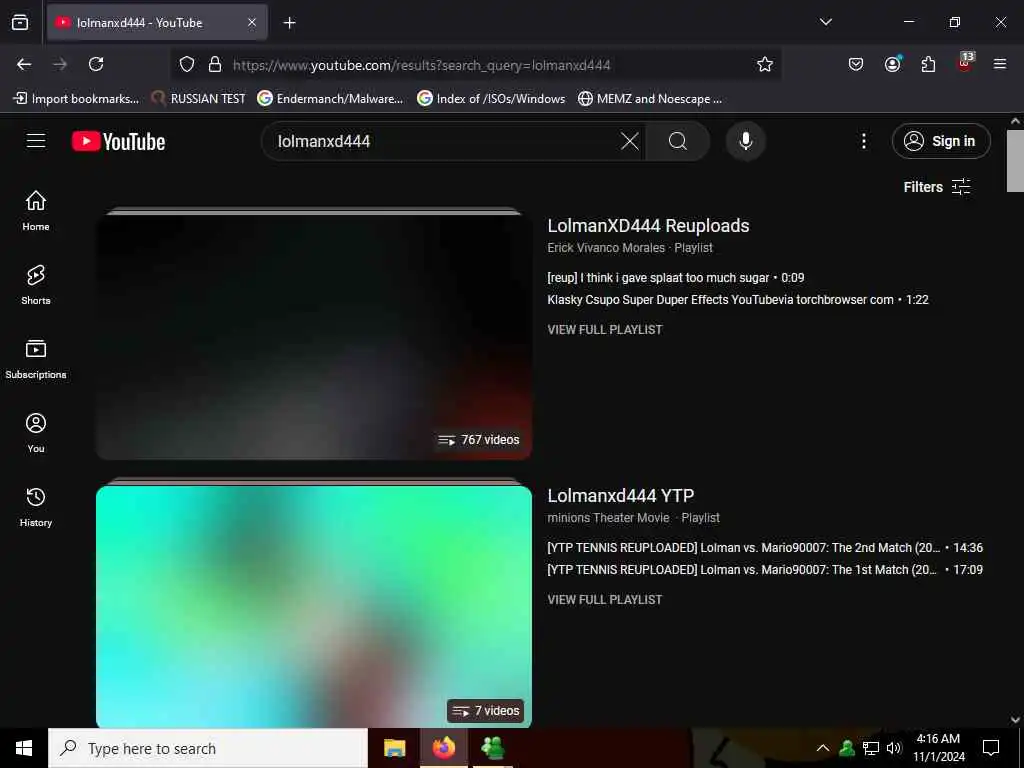Open MEMZ and Noescape bookmark
The height and width of the screenshot is (768, 1024).
click(650, 99)
